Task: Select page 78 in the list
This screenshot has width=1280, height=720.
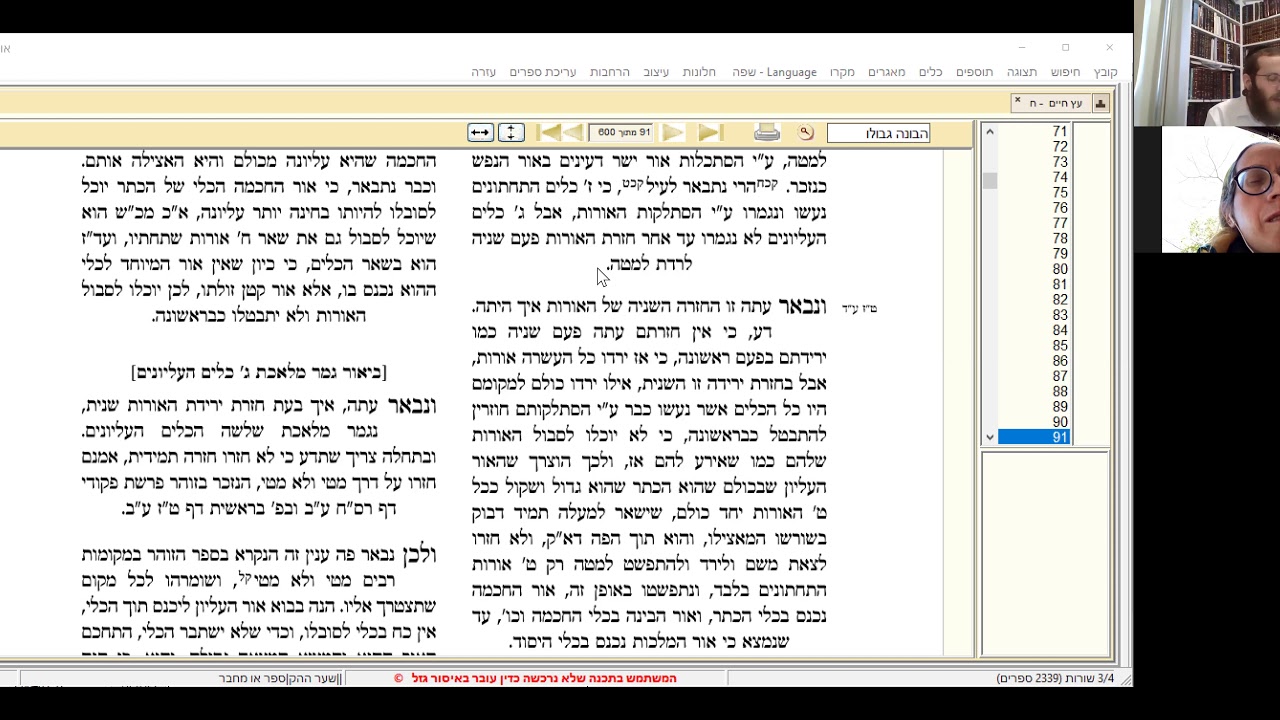Action: click(x=1034, y=238)
